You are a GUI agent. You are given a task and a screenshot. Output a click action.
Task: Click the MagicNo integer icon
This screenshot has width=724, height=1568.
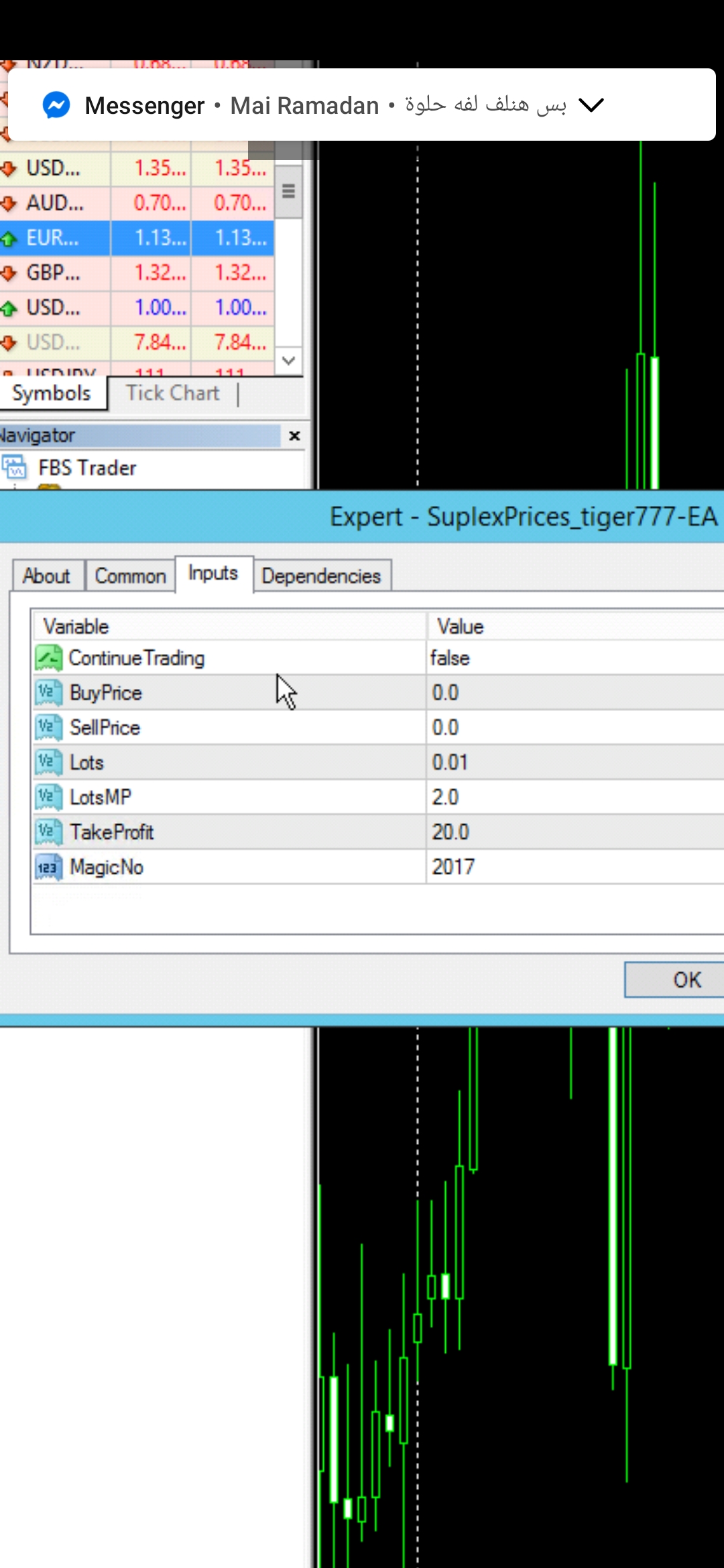click(x=48, y=867)
